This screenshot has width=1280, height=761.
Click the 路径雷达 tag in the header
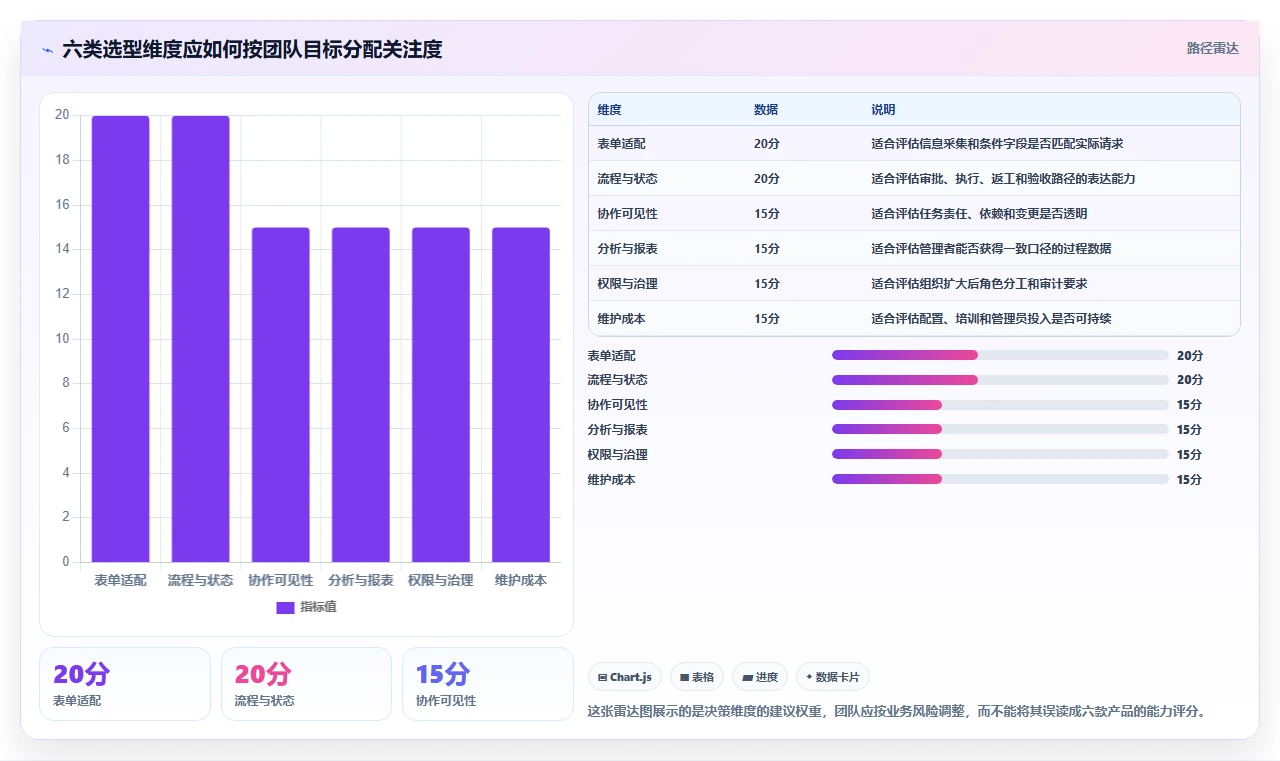point(1212,48)
